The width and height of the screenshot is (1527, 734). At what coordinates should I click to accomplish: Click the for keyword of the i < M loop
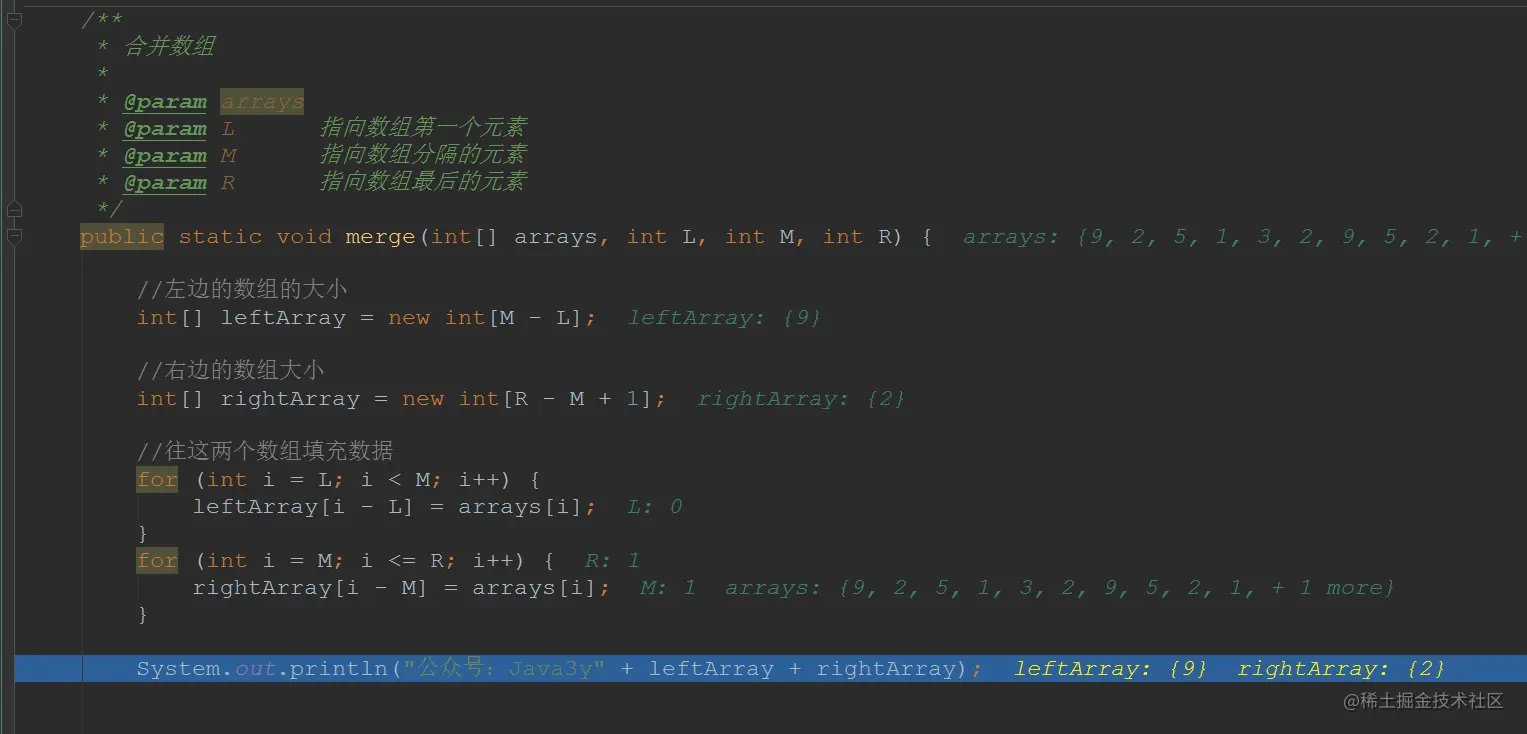tap(157, 480)
